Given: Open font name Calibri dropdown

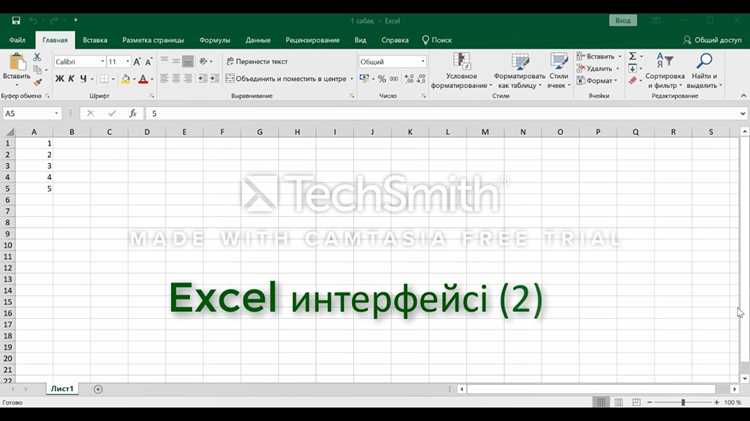Looking at the screenshot, I should [x=102, y=62].
